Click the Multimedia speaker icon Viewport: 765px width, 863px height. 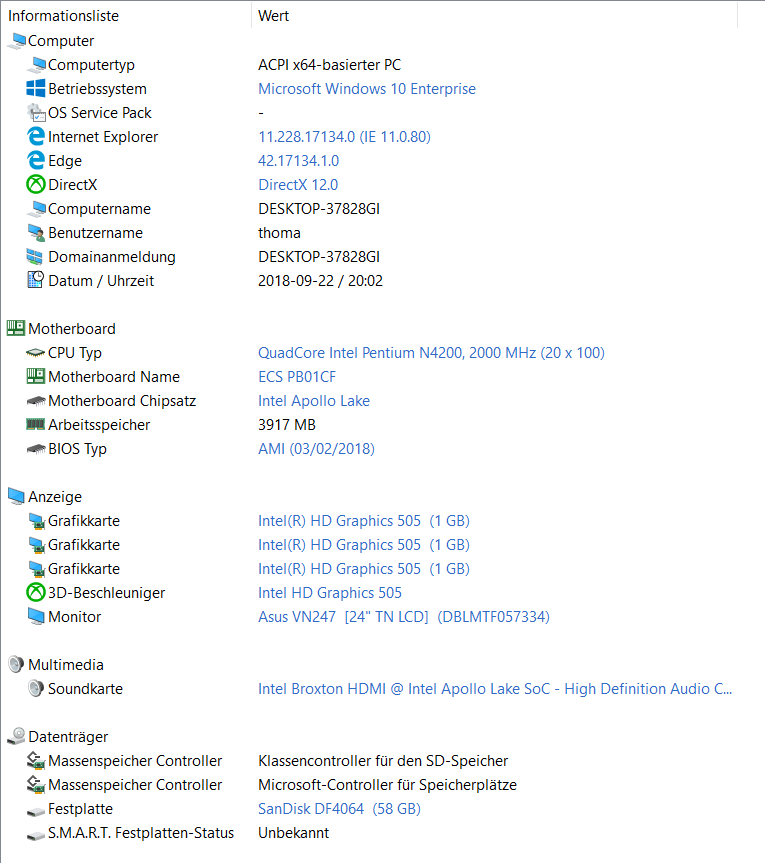pyautogui.click(x=17, y=664)
